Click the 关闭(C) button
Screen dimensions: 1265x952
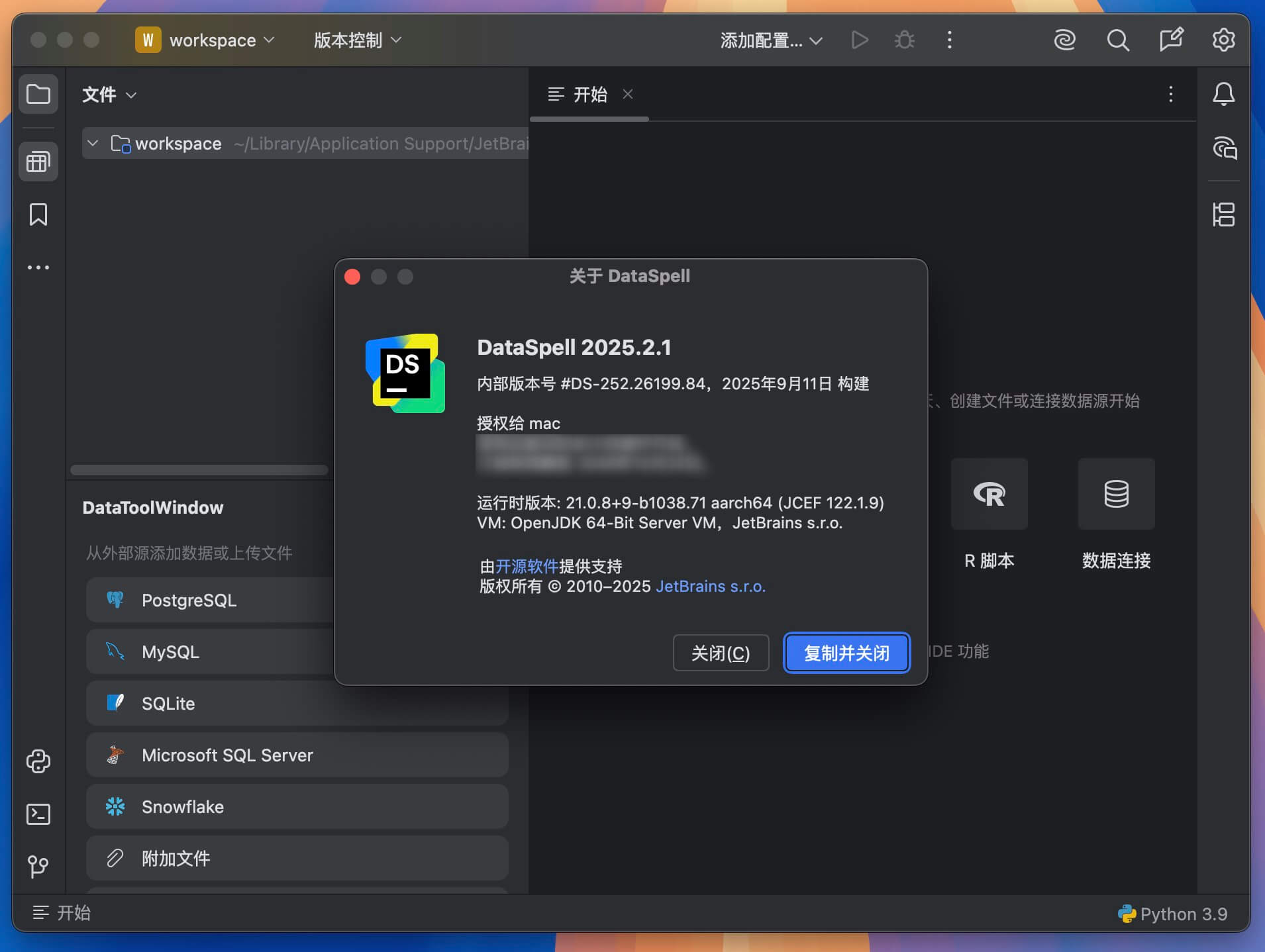[x=721, y=653]
